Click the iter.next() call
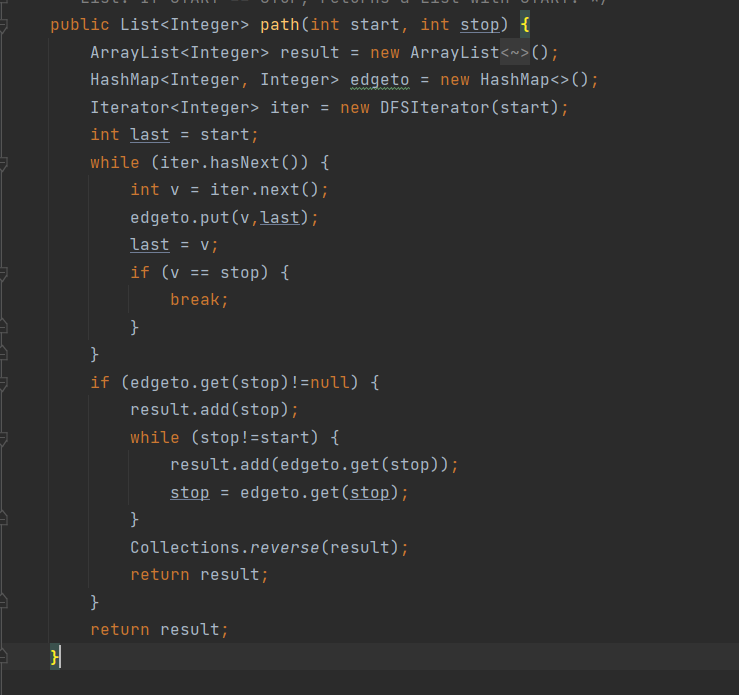Viewport: 739px width, 695px height. click(269, 189)
